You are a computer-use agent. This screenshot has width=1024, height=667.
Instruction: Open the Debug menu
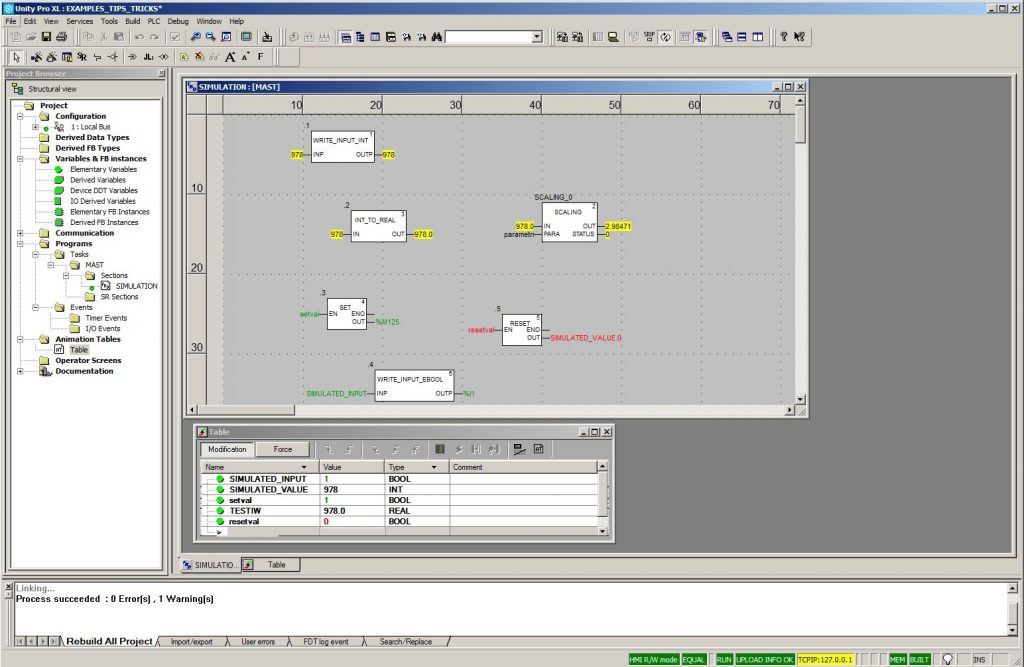point(177,21)
